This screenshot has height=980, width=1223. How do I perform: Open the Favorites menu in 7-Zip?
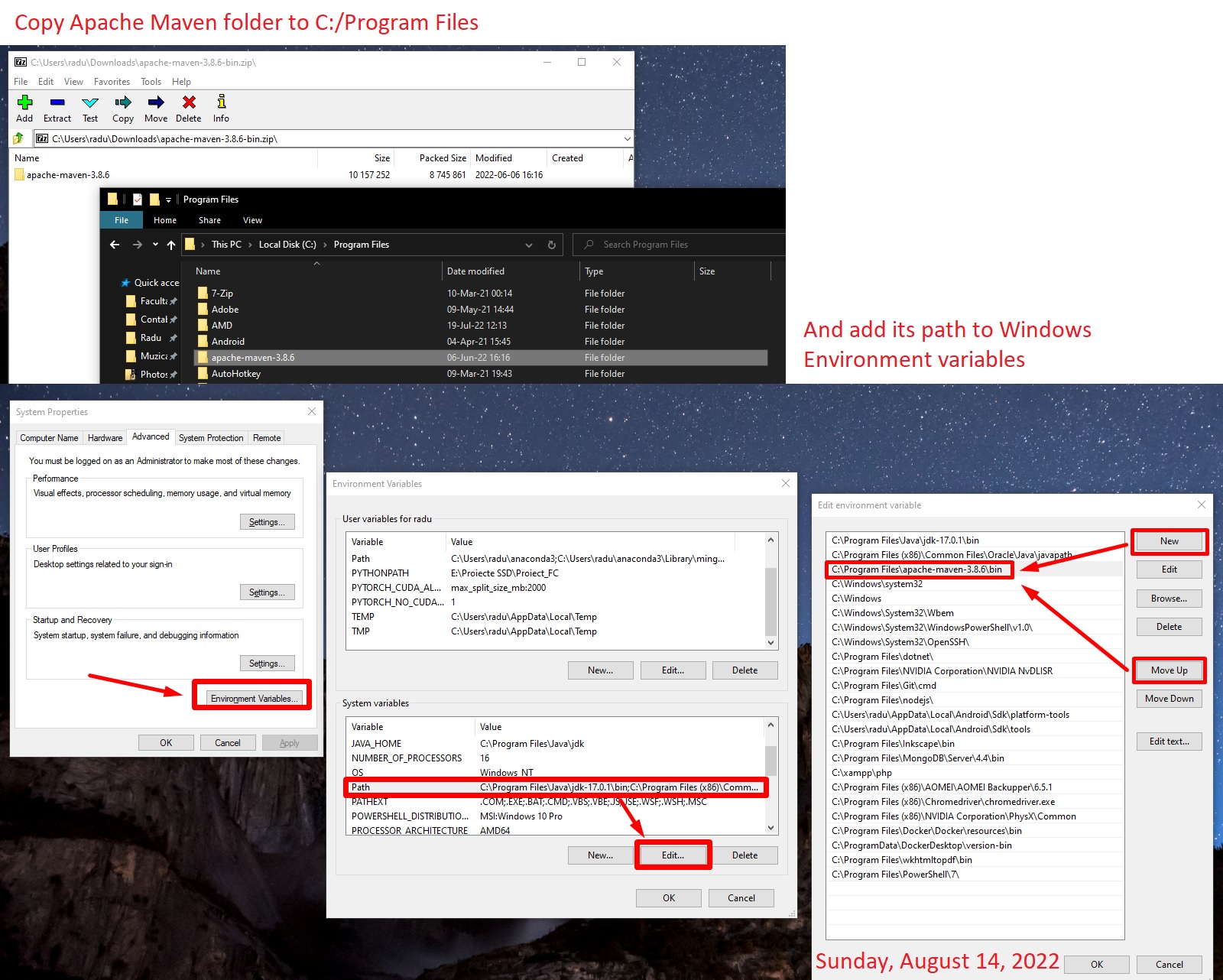112,82
